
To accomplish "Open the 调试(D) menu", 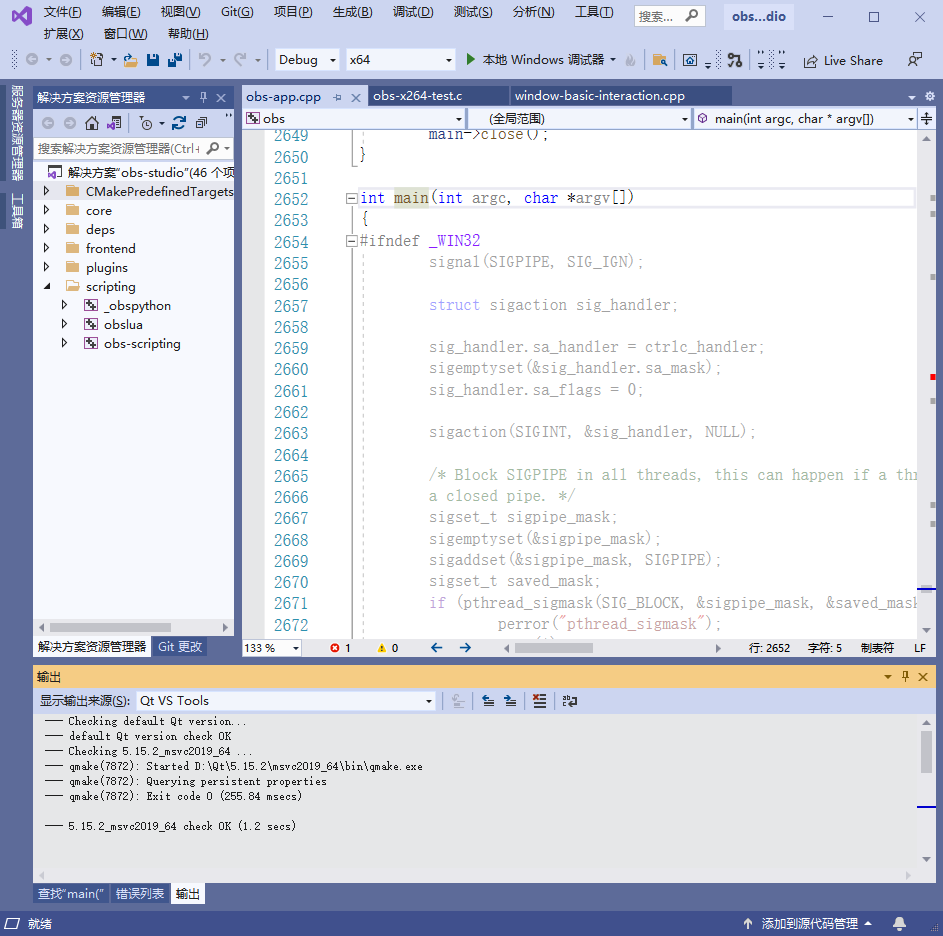I will pyautogui.click(x=413, y=12).
